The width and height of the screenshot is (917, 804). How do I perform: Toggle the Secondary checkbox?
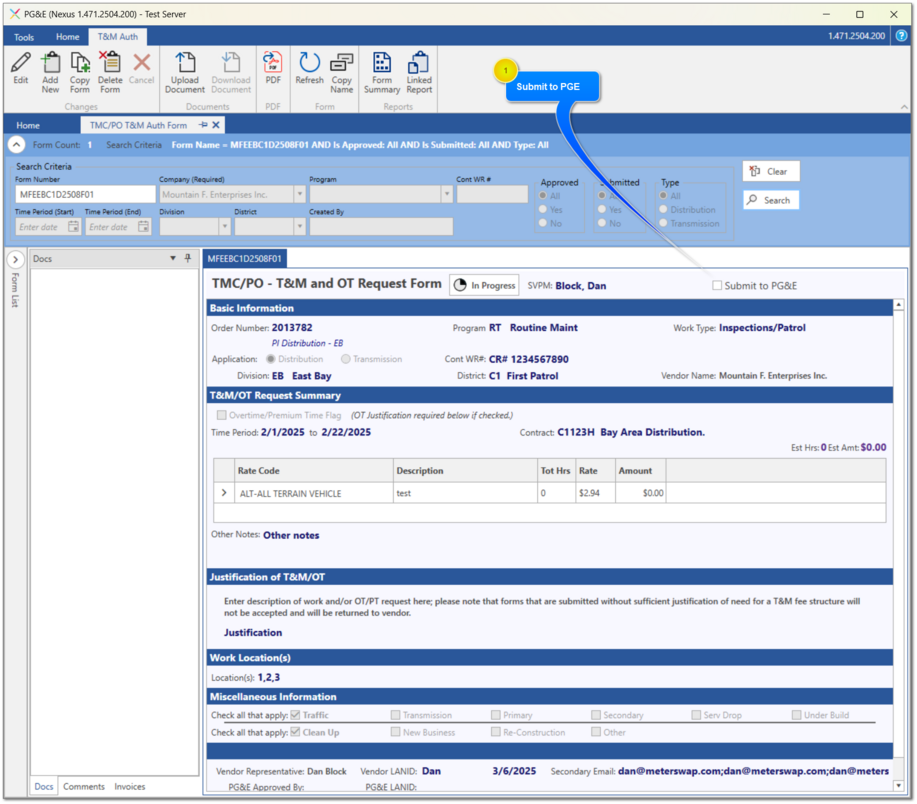595,715
